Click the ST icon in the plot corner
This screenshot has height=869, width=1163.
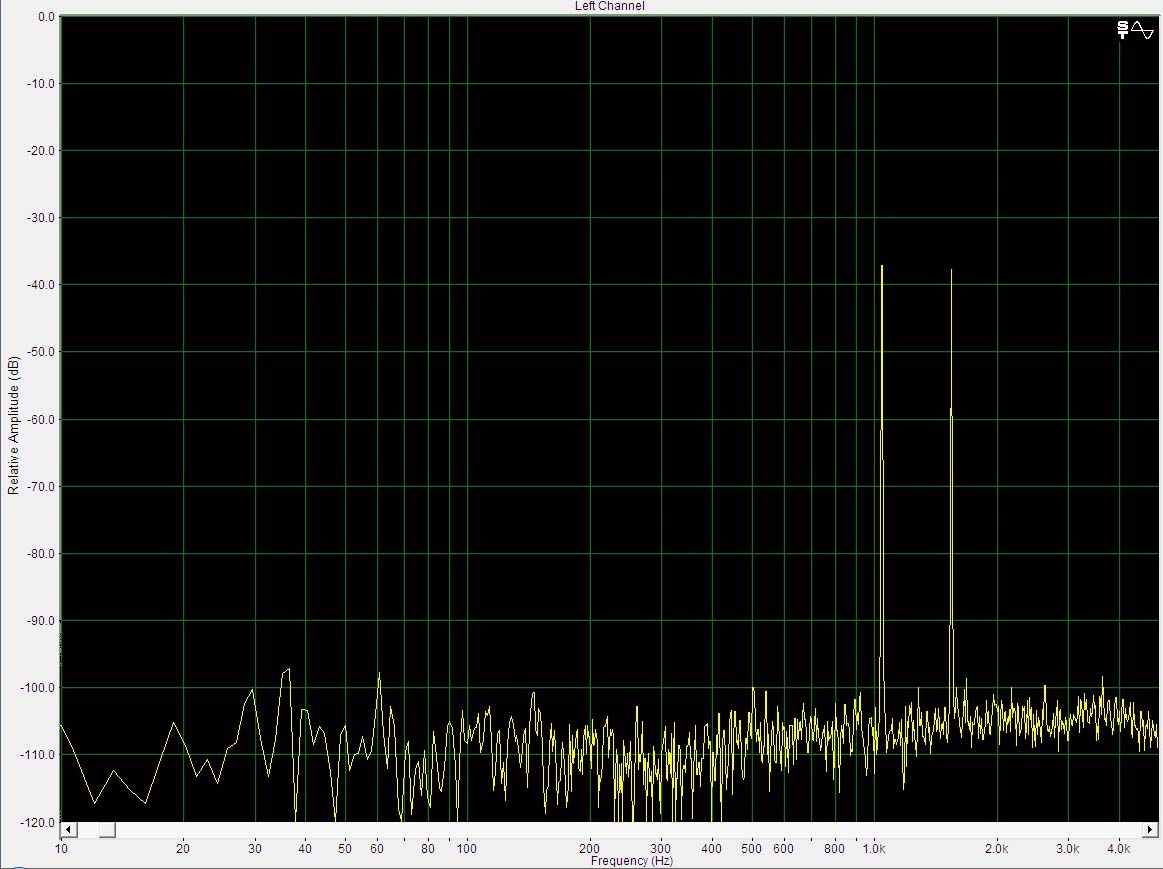pos(1123,30)
